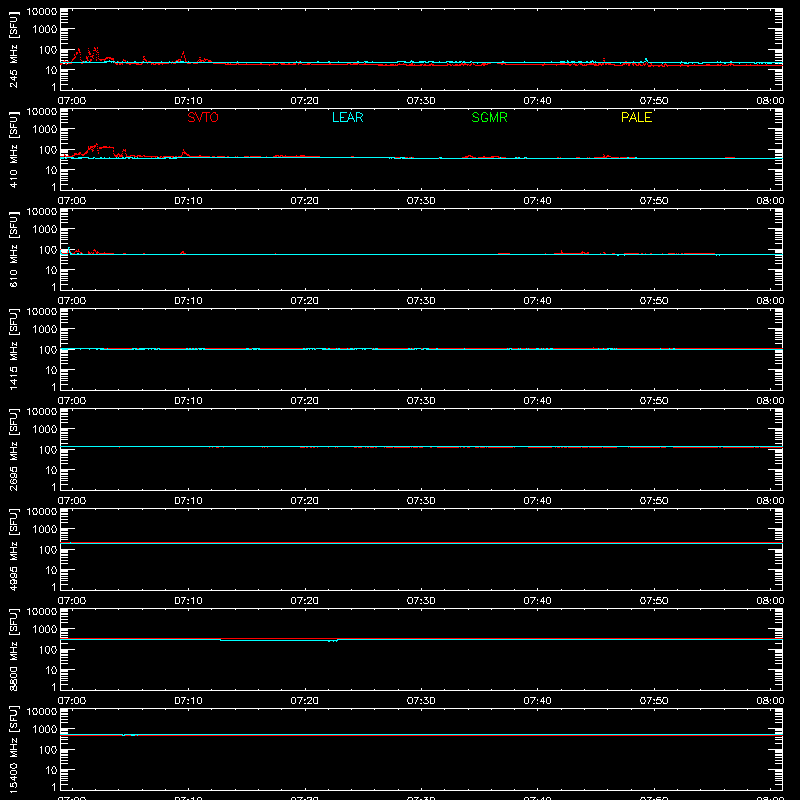Image resolution: width=800 pixels, height=800 pixels.
Task: Click the 10000 tick label on the 15400 MHz panel
Action: [42, 712]
